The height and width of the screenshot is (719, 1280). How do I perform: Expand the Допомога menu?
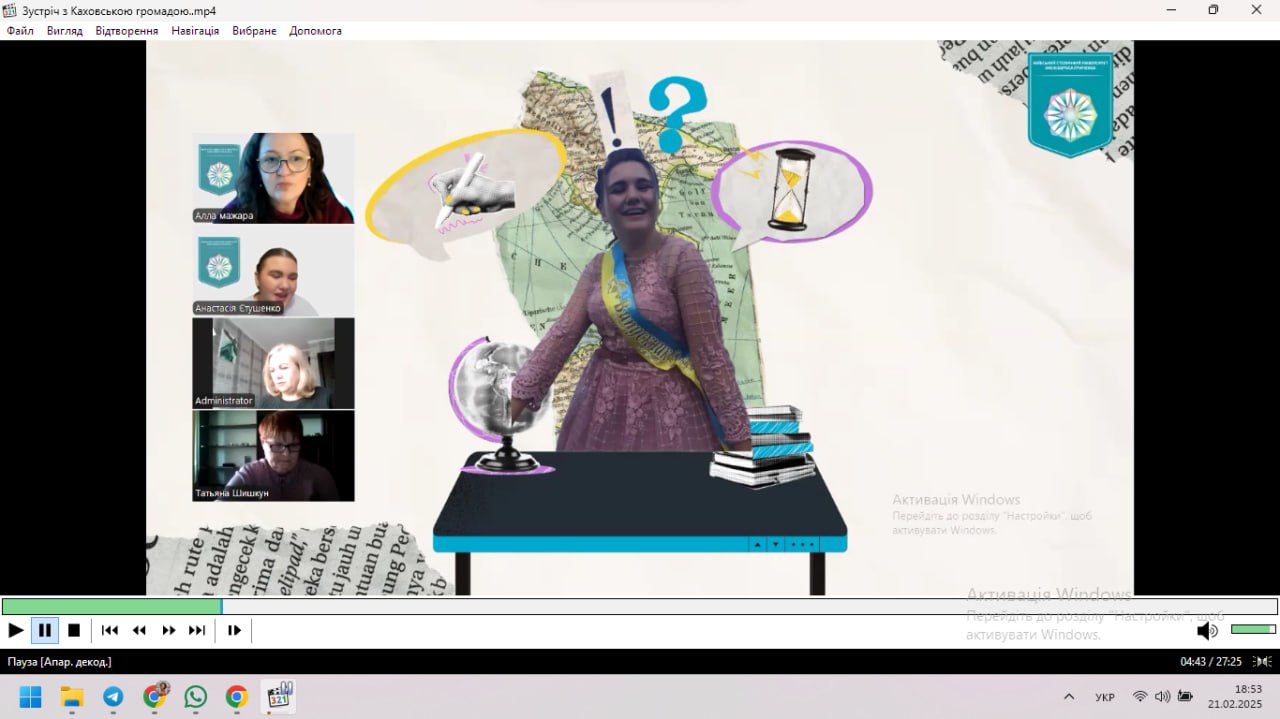point(315,31)
